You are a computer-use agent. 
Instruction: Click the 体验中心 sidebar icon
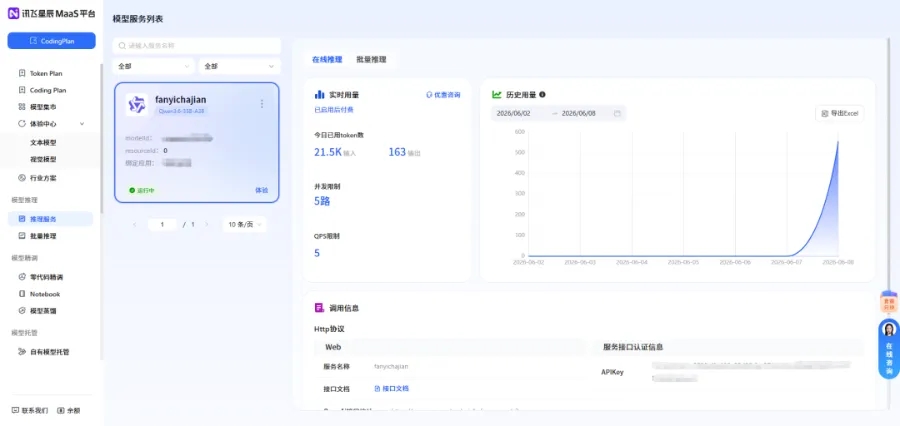pyautogui.click(x=22, y=123)
